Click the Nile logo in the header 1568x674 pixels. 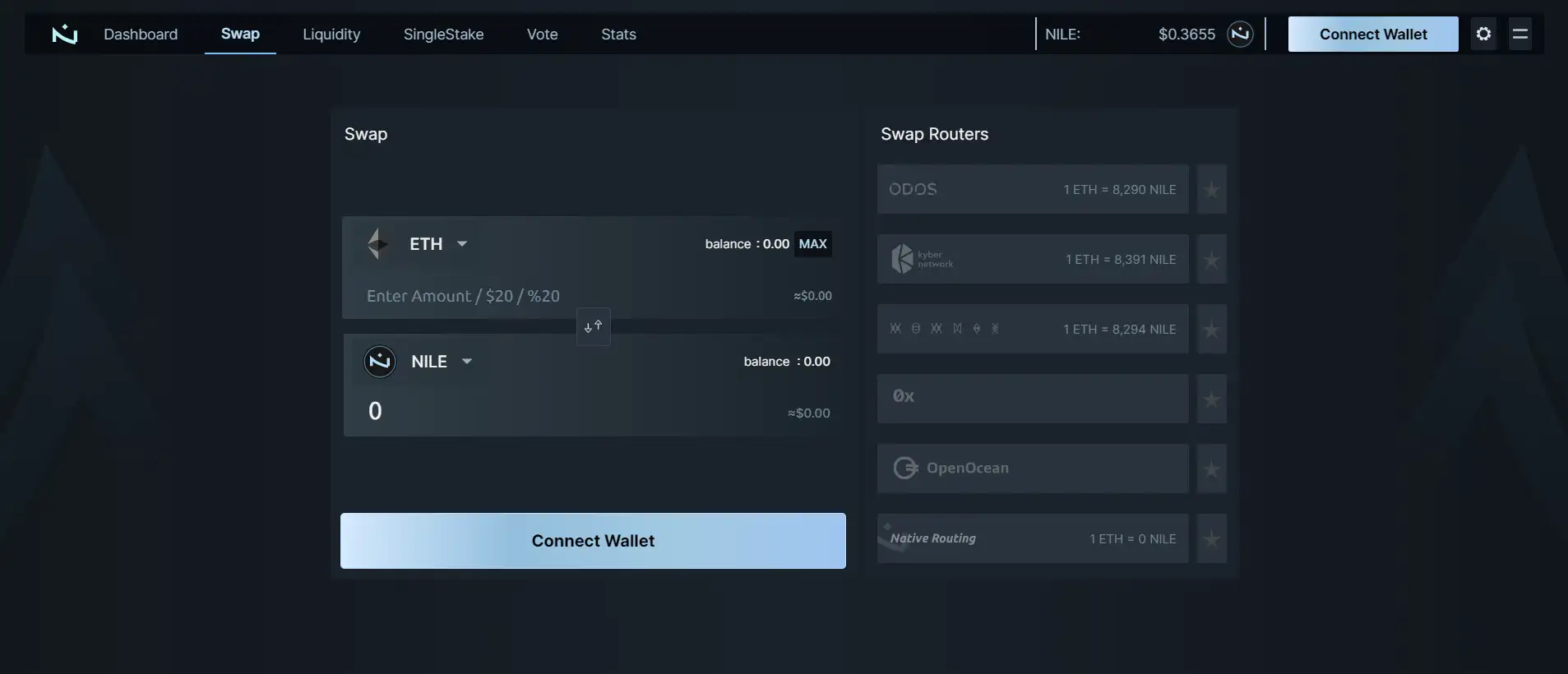(64, 35)
